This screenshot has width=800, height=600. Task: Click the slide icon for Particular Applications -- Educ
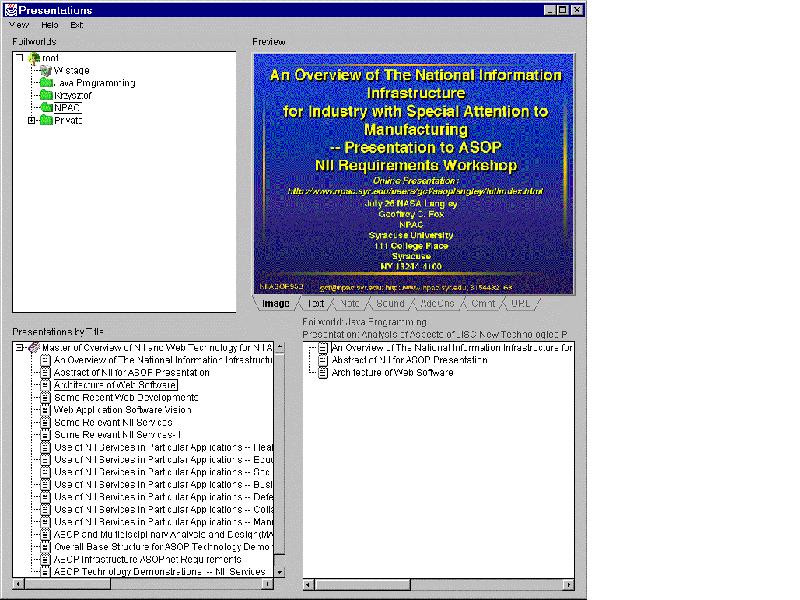[x=45, y=460]
